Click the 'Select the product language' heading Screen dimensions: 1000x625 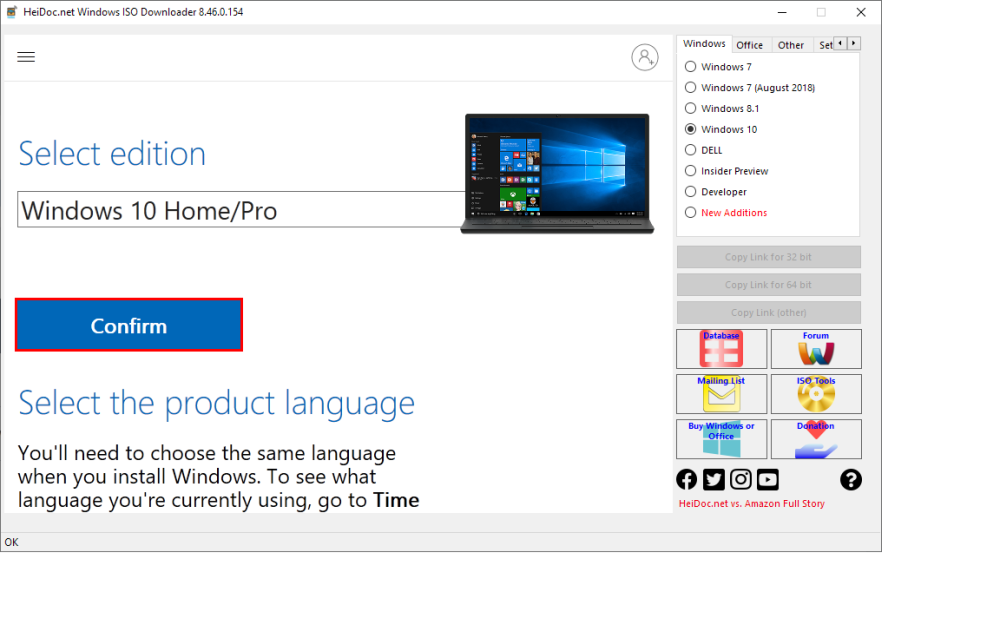216,403
